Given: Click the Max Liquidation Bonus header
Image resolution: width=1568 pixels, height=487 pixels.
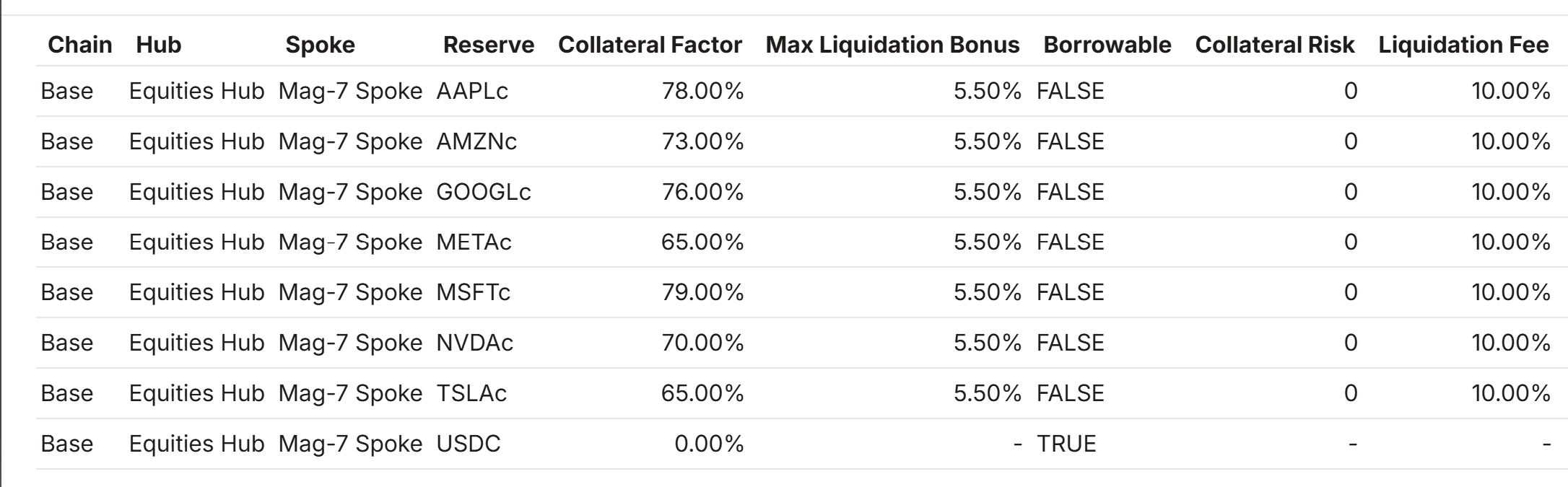Looking at the screenshot, I should click(892, 45).
